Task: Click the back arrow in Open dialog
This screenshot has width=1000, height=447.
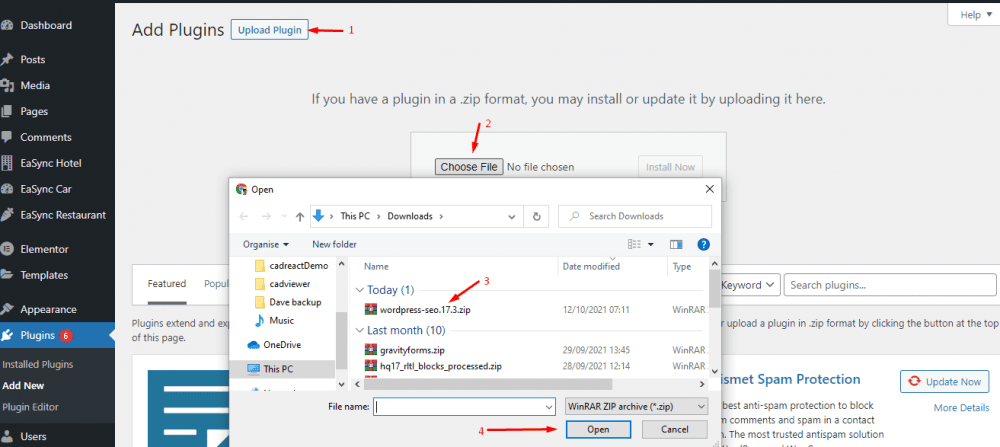Action: pos(244,216)
